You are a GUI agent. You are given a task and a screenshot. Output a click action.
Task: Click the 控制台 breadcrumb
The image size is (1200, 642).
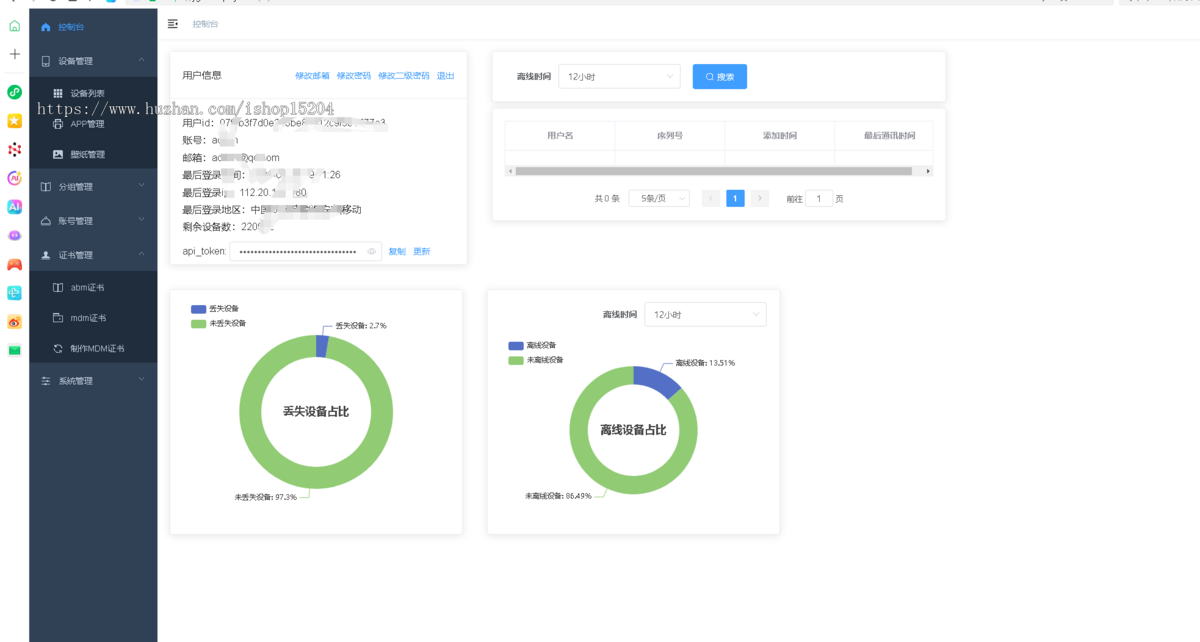(205, 23)
